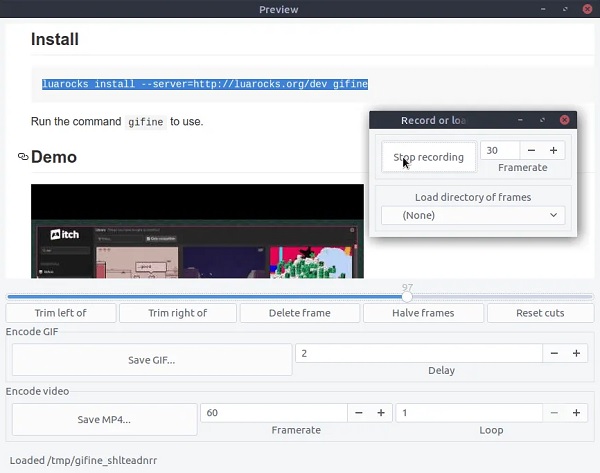Click Trim left of button

[61, 313]
